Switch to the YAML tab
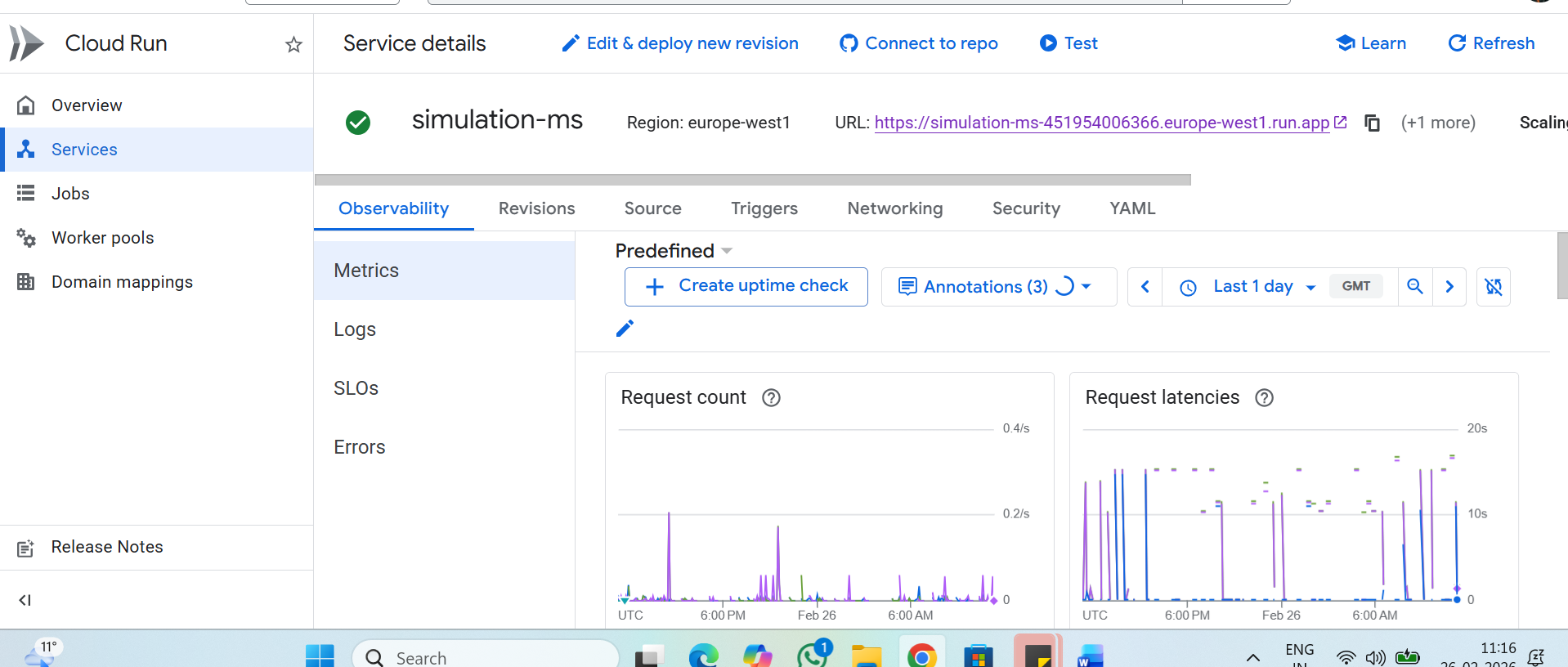The image size is (1568, 667). (x=1132, y=208)
